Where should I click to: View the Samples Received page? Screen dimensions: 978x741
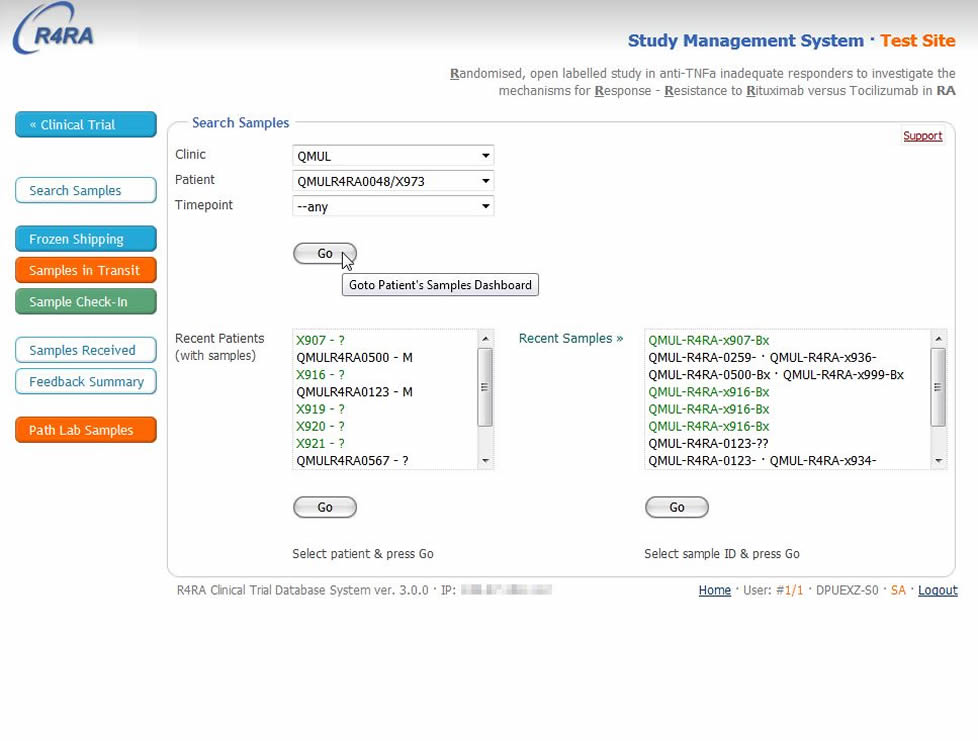coord(85,351)
